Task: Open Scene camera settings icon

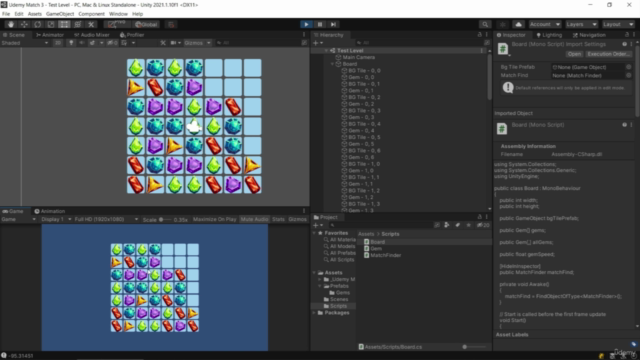Action: (x=175, y=43)
